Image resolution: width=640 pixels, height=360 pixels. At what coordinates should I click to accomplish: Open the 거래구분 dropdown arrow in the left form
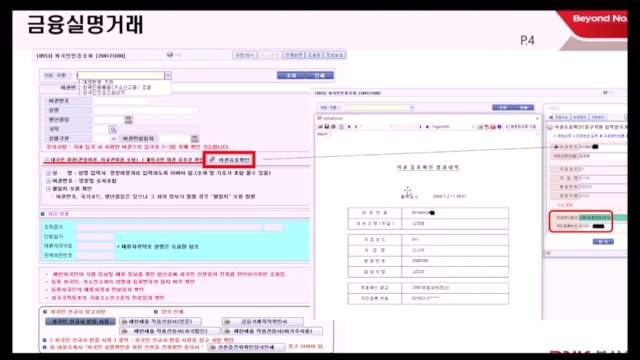[x=168, y=76]
